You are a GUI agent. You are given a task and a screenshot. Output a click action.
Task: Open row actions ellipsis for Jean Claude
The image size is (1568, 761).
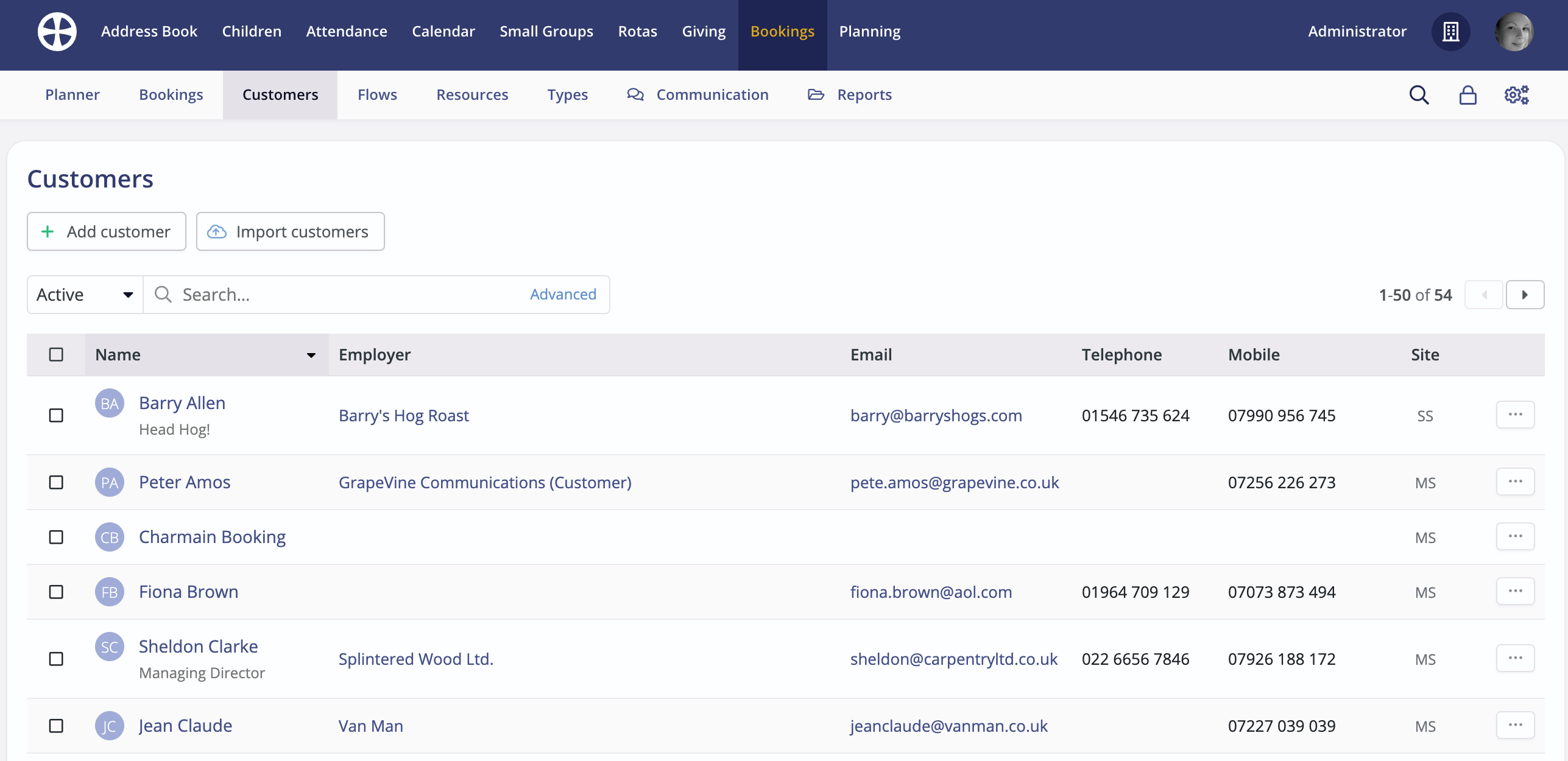click(x=1516, y=724)
